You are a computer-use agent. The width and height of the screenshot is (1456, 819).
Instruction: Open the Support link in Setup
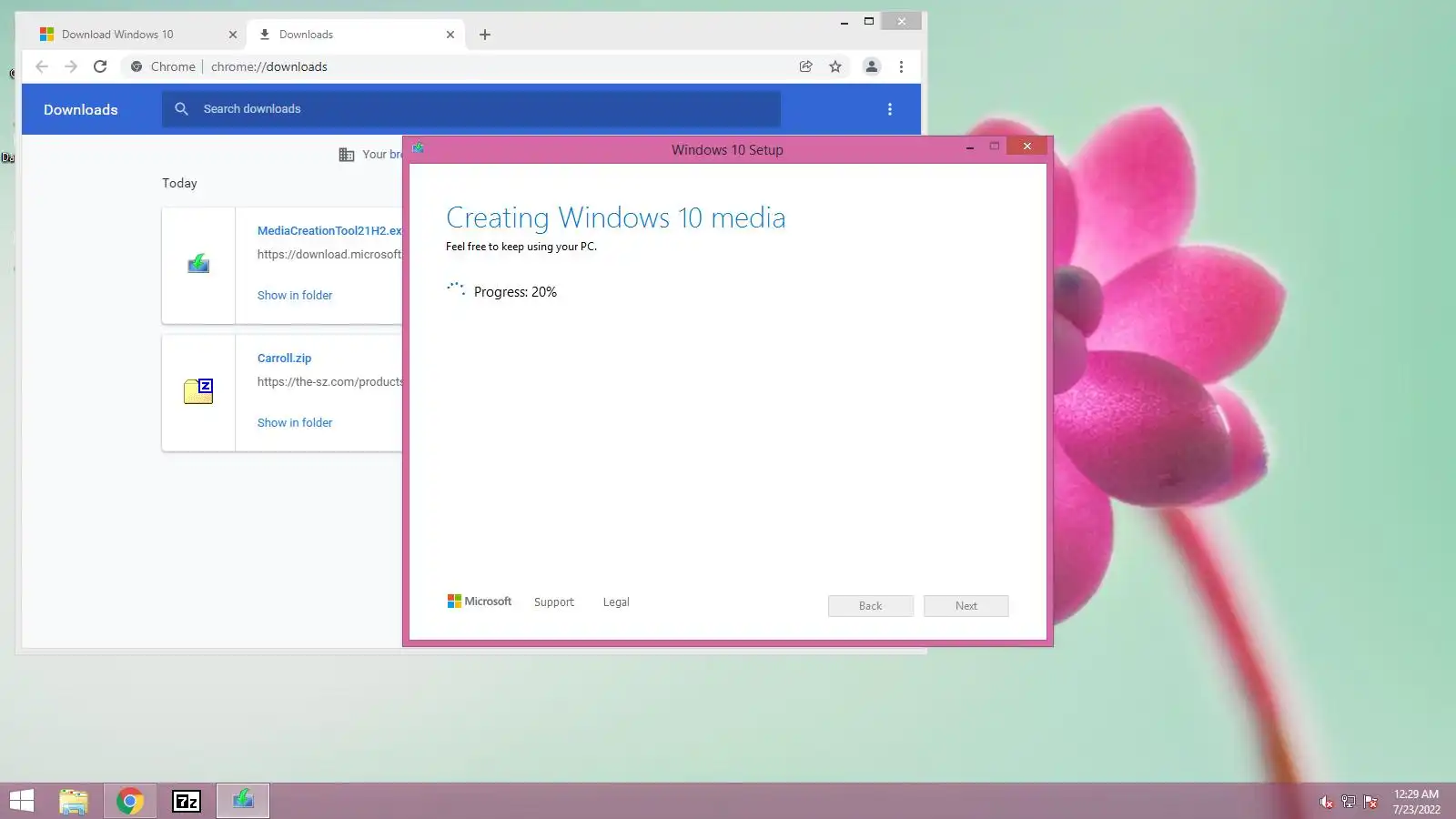click(554, 602)
